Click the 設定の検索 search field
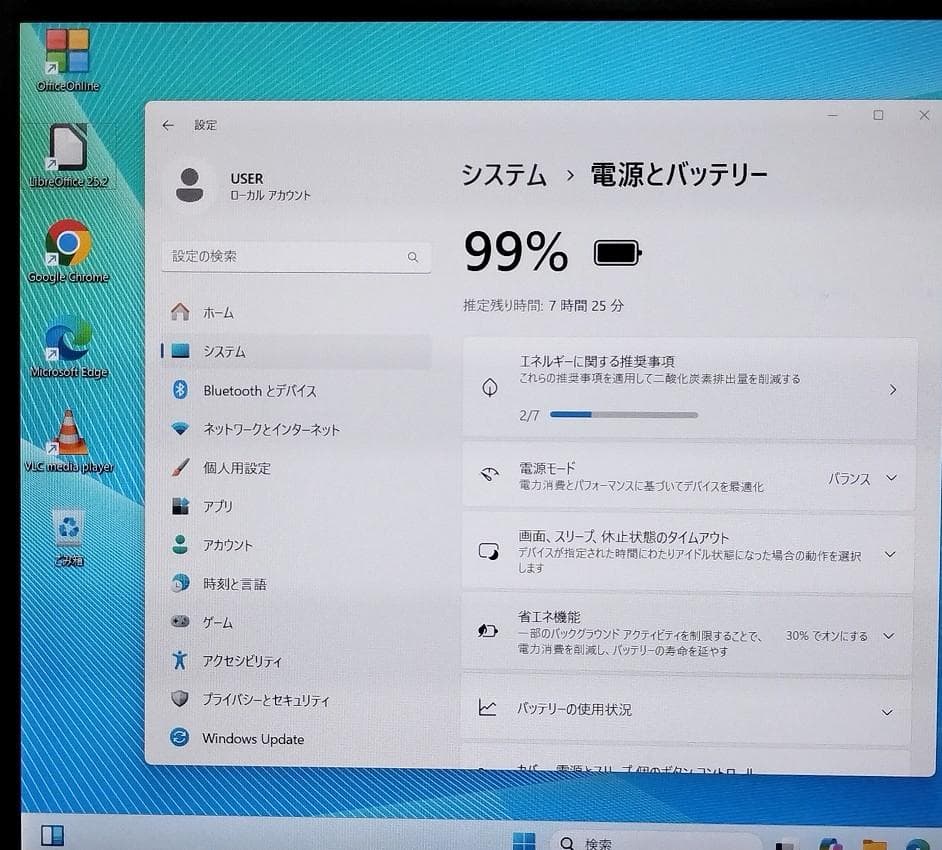Screen dimensions: 942x850 pyautogui.click(x=295, y=257)
